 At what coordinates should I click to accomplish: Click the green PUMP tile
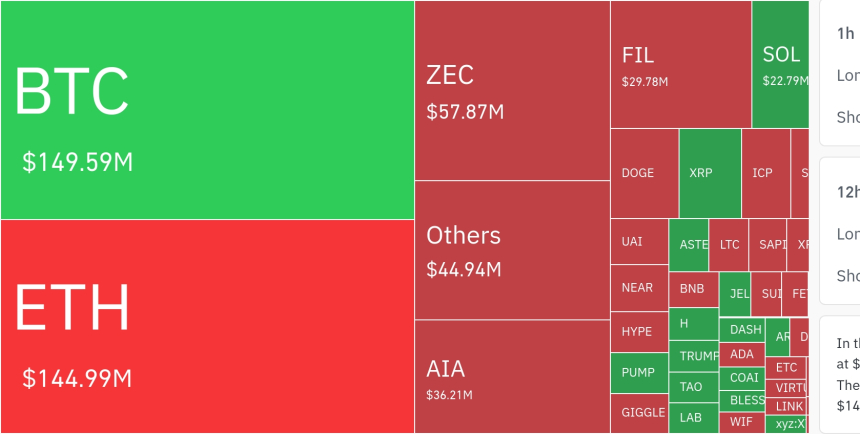click(639, 373)
